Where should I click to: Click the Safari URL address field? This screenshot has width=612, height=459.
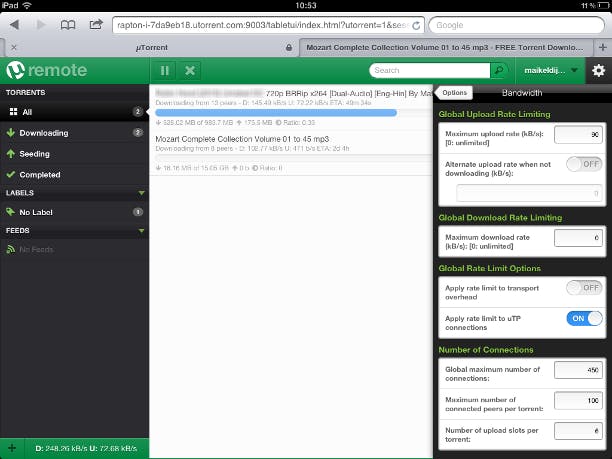point(269,25)
